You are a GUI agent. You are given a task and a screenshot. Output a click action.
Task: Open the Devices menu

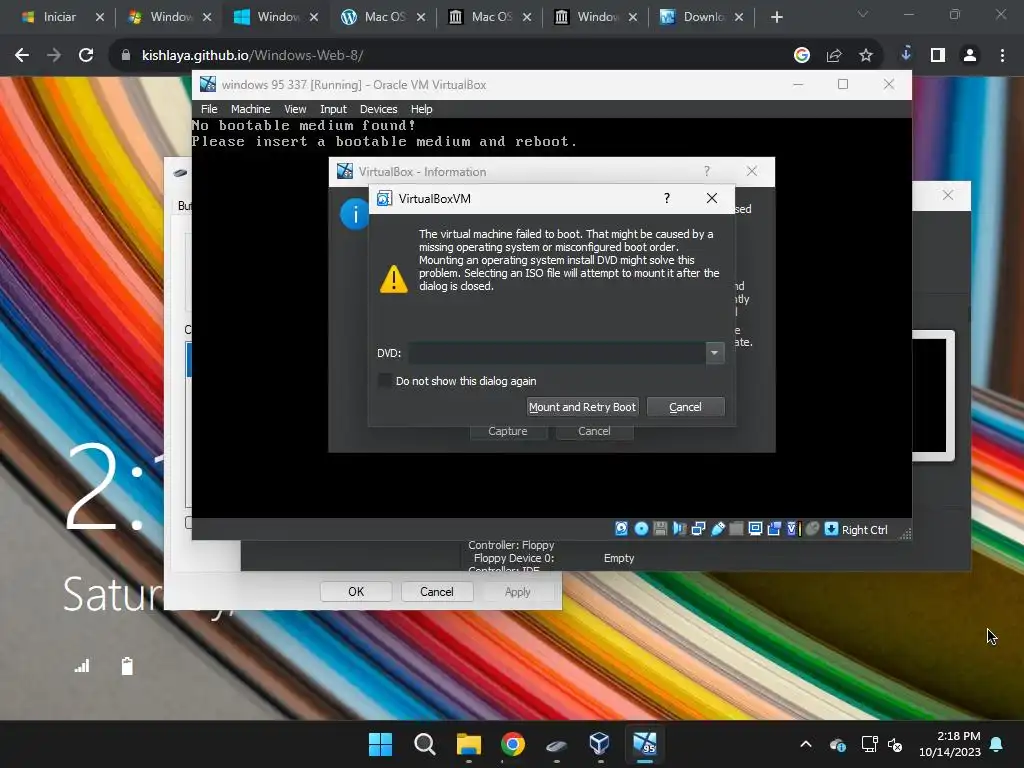378,109
